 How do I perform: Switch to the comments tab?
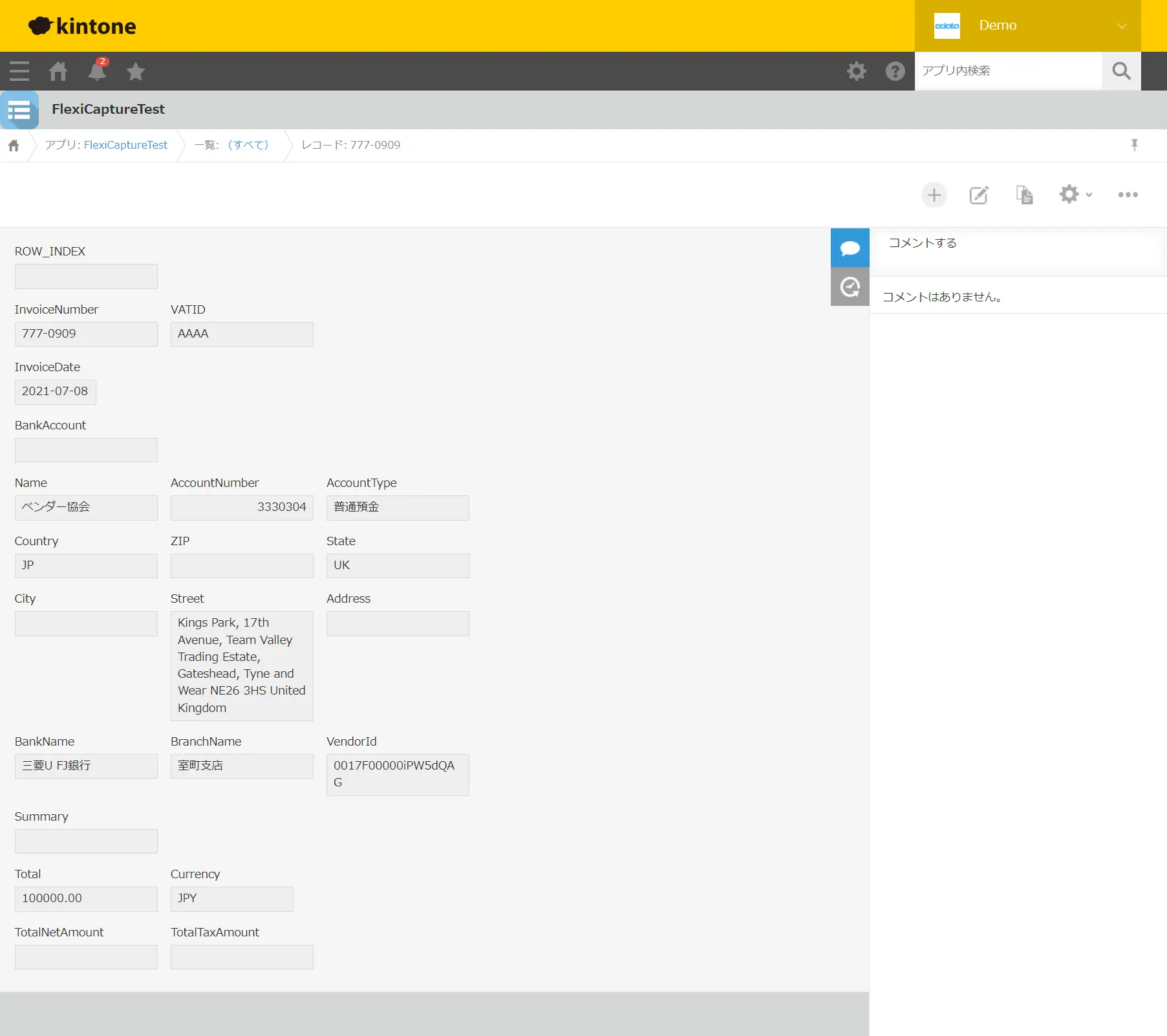tap(850, 248)
